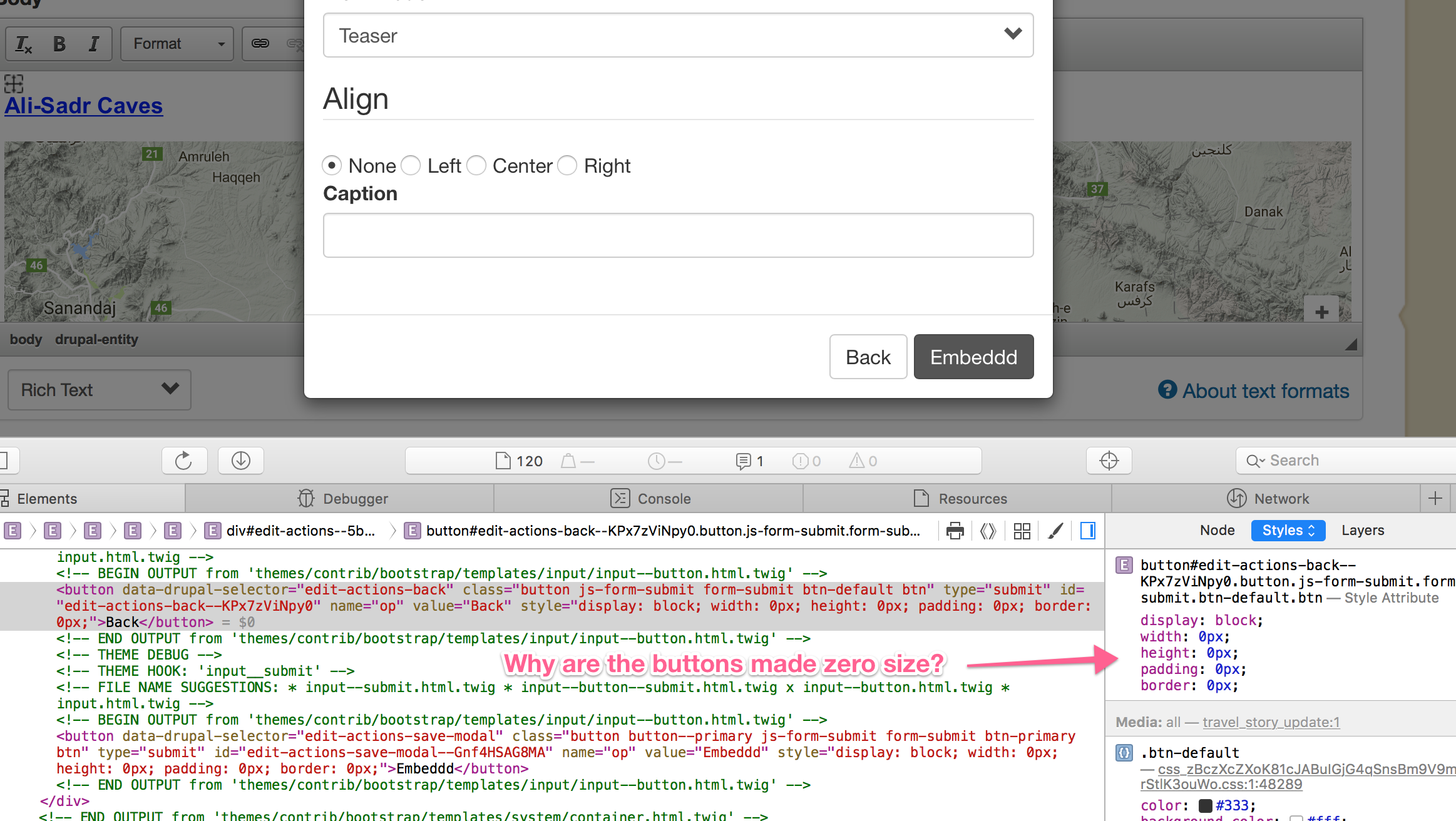Image resolution: width=1456 pixels, height=821 pixels.
Task: Click the remove text formatting icon
Action: coord(23,43)
